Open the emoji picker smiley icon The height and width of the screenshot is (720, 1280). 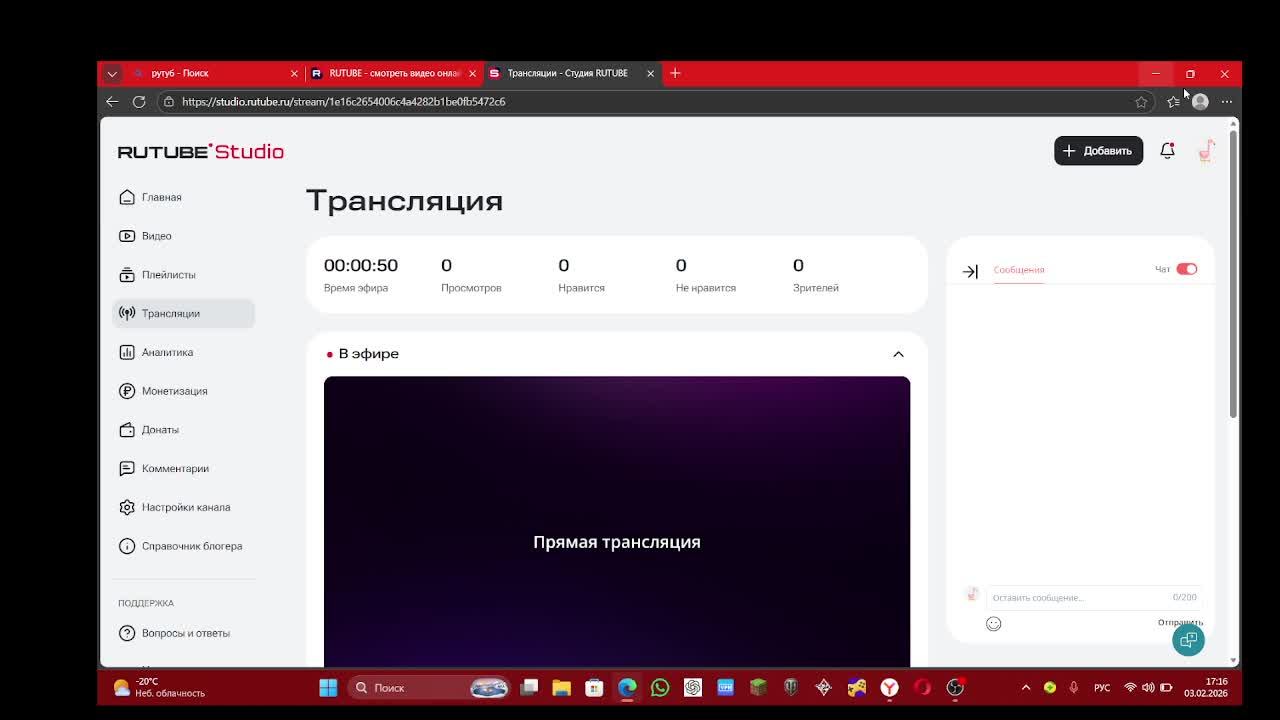pyautogui.click(x=993, y=624)
